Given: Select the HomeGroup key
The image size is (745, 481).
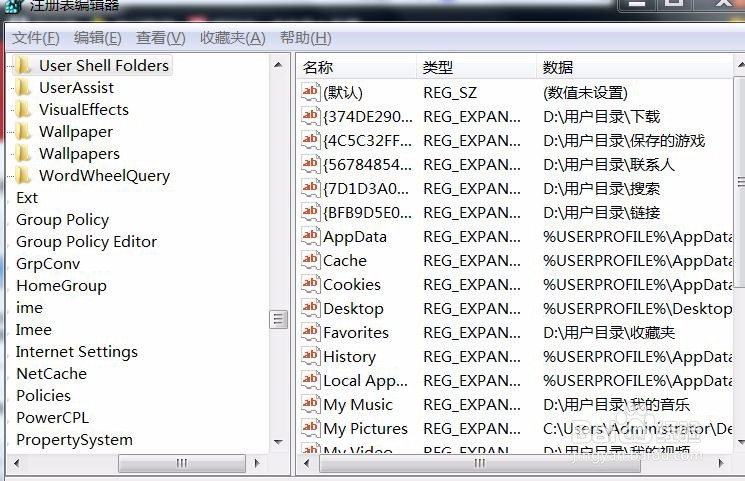Looking at the screenshot, I should pos(61,285).
